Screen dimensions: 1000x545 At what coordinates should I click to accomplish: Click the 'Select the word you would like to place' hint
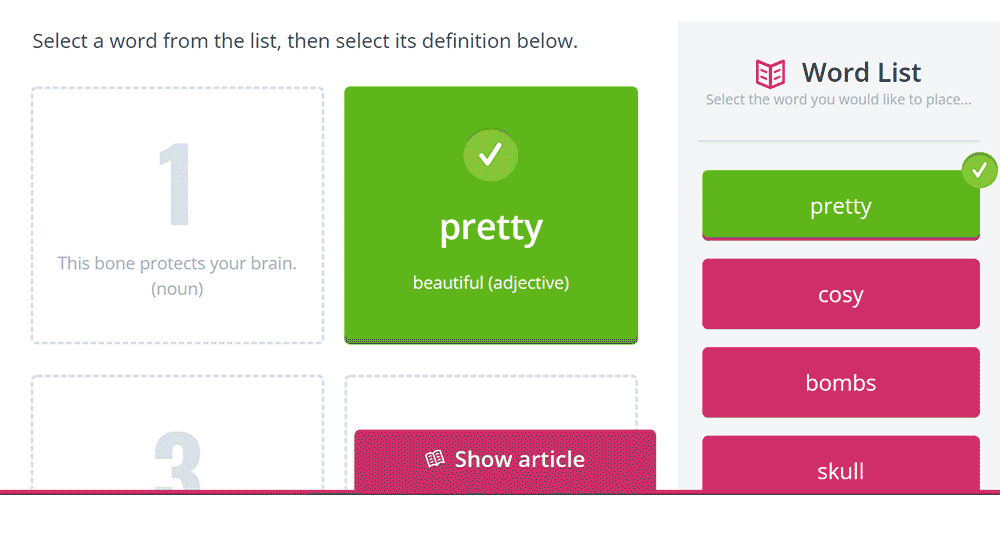tap(838, 100)
